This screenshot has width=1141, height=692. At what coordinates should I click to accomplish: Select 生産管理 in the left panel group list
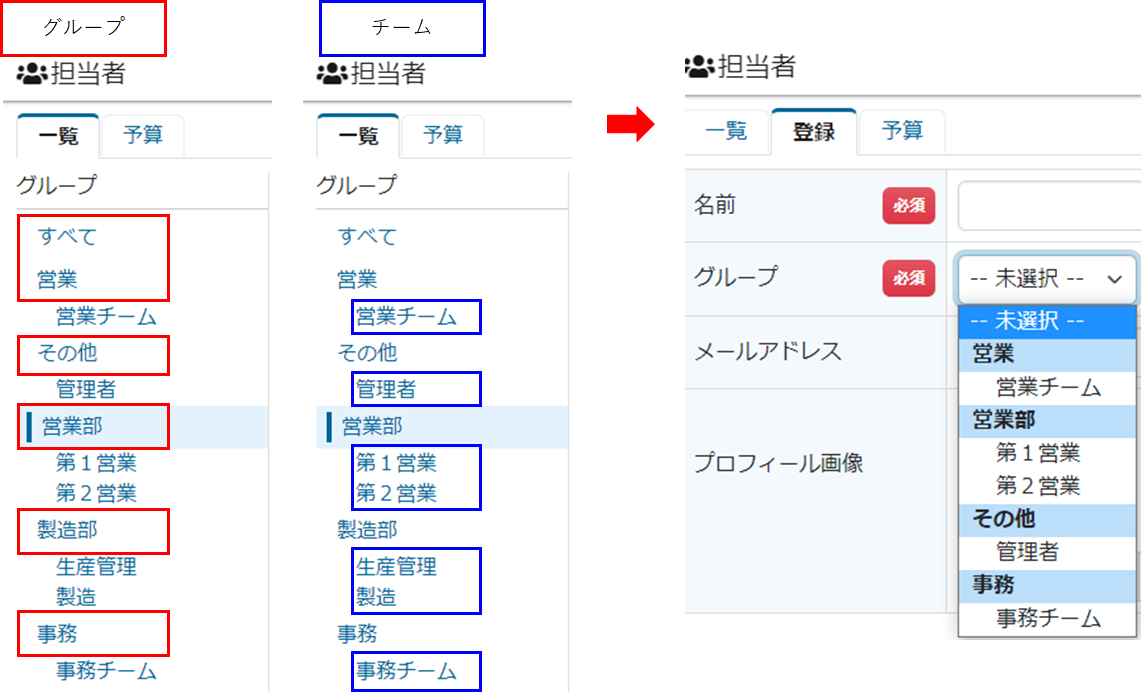coord(96,567)
